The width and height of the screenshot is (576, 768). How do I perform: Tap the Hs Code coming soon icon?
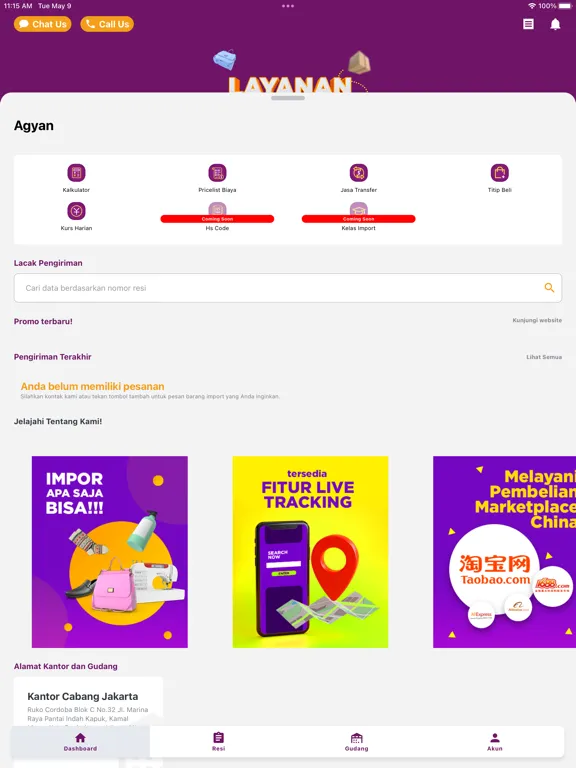[217, 211]
